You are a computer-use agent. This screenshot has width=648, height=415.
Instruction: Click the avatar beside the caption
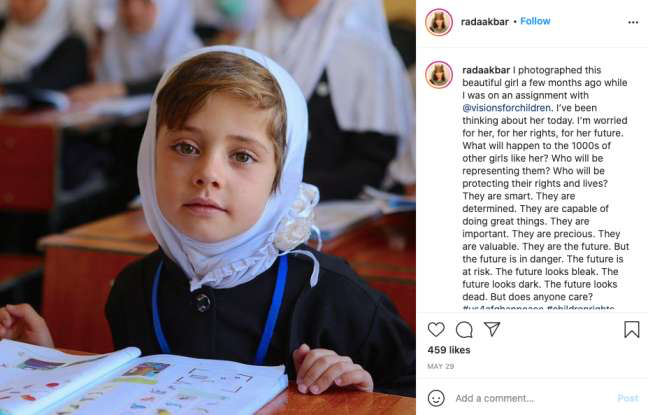tap(439, 75)
